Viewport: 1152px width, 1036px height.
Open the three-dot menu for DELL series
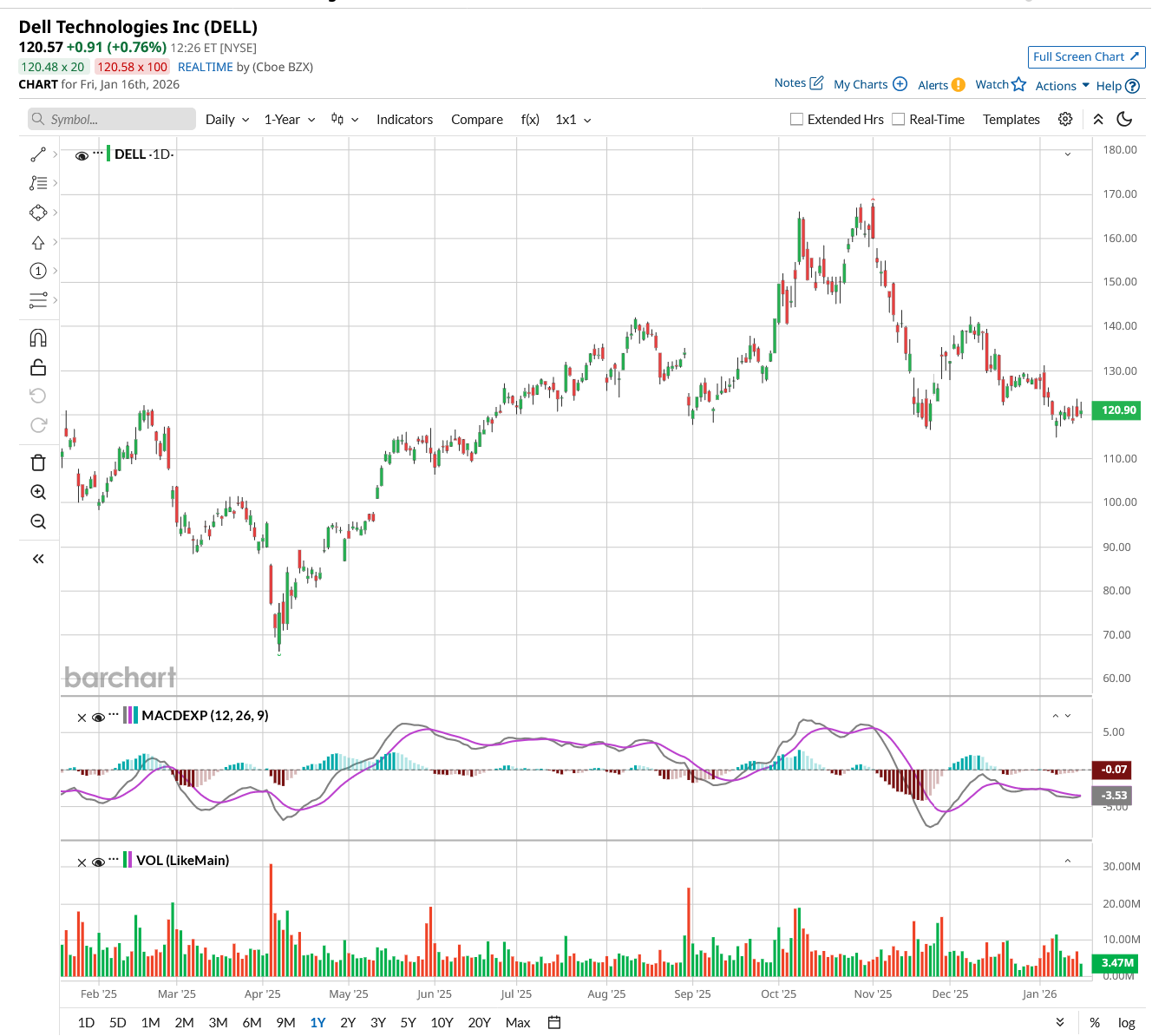[x=98, y=154]
